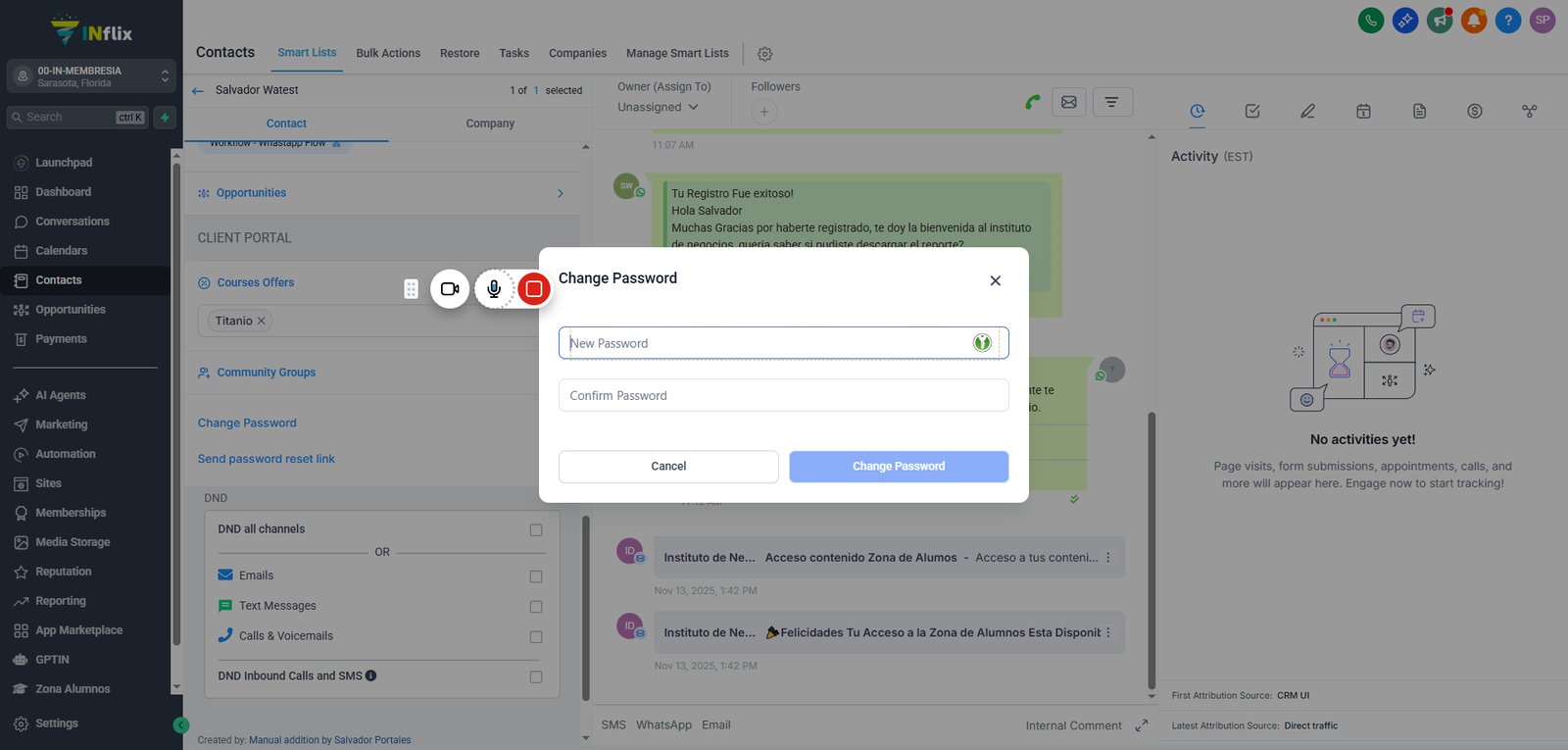This screenshot has height=750, width=1568.
Task: Focus the Confirm Password field
Action: (x=783, y=395)
